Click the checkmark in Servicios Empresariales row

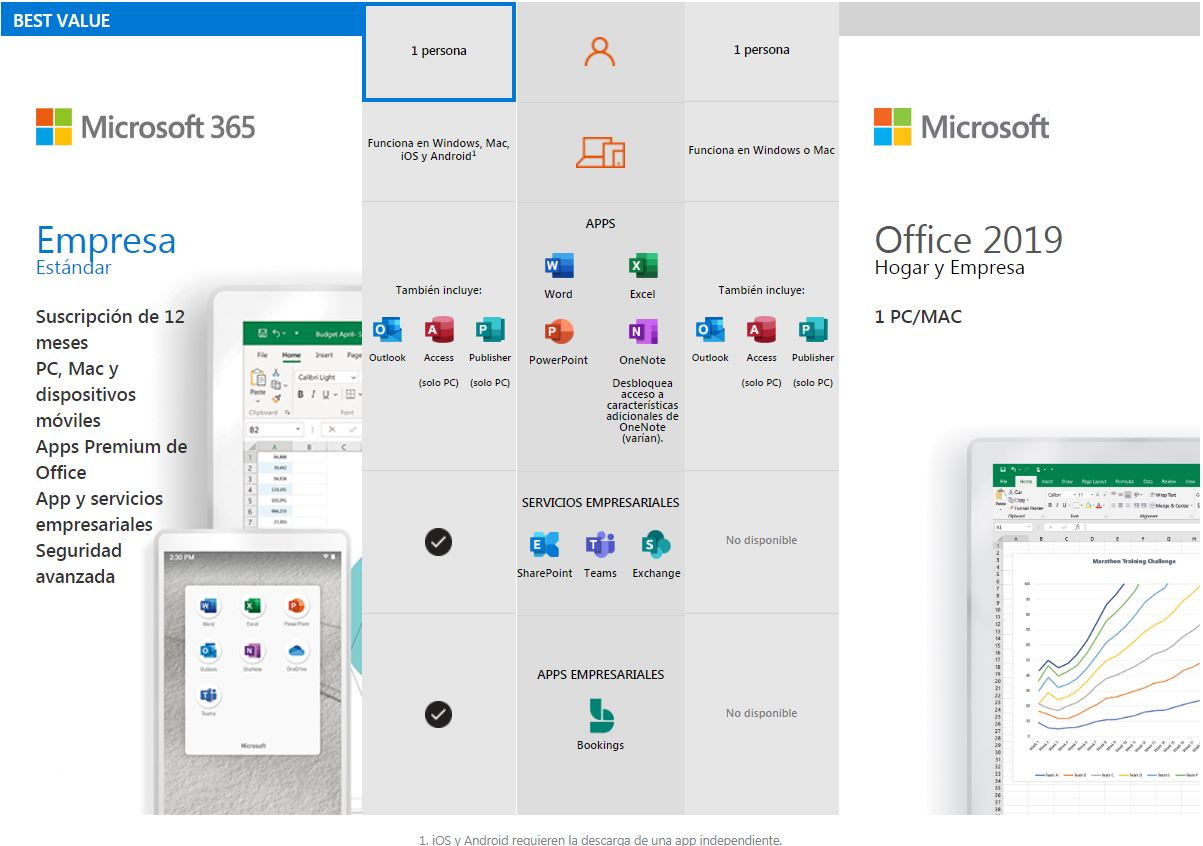click(x=438, y=542)
